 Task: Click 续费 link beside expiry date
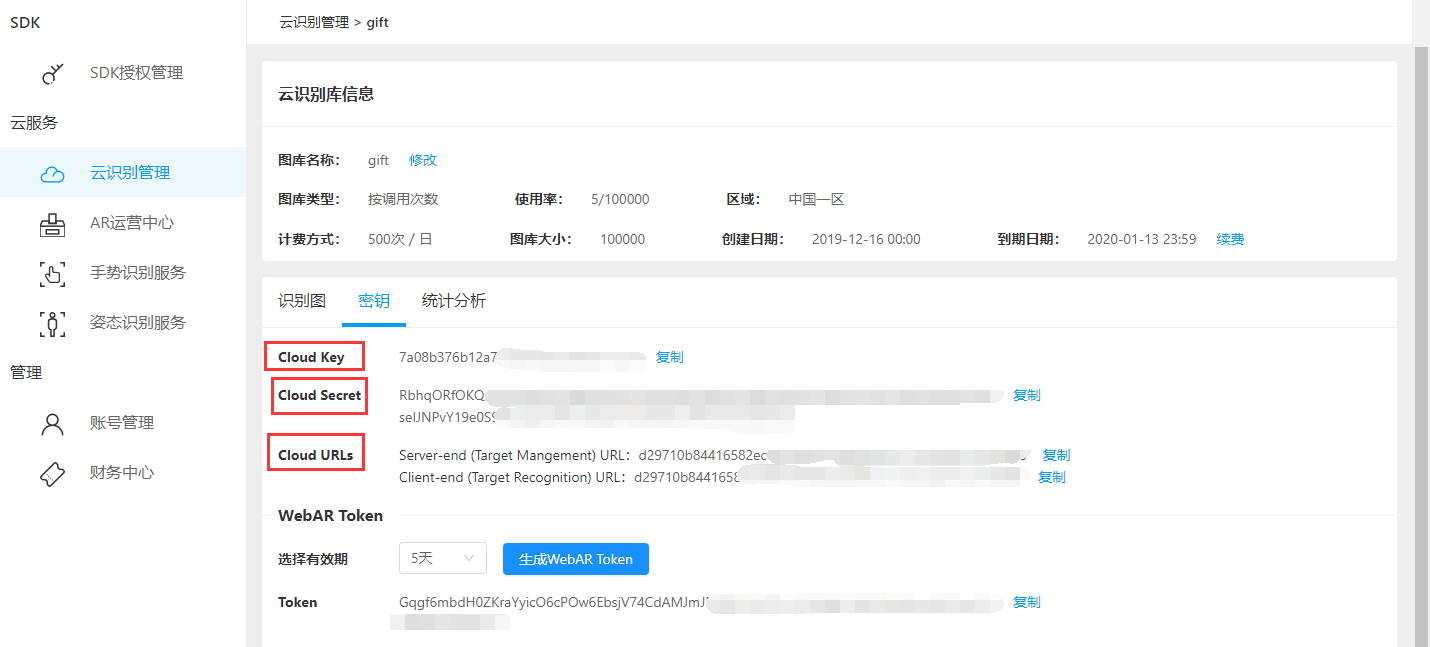point(1231,239)
